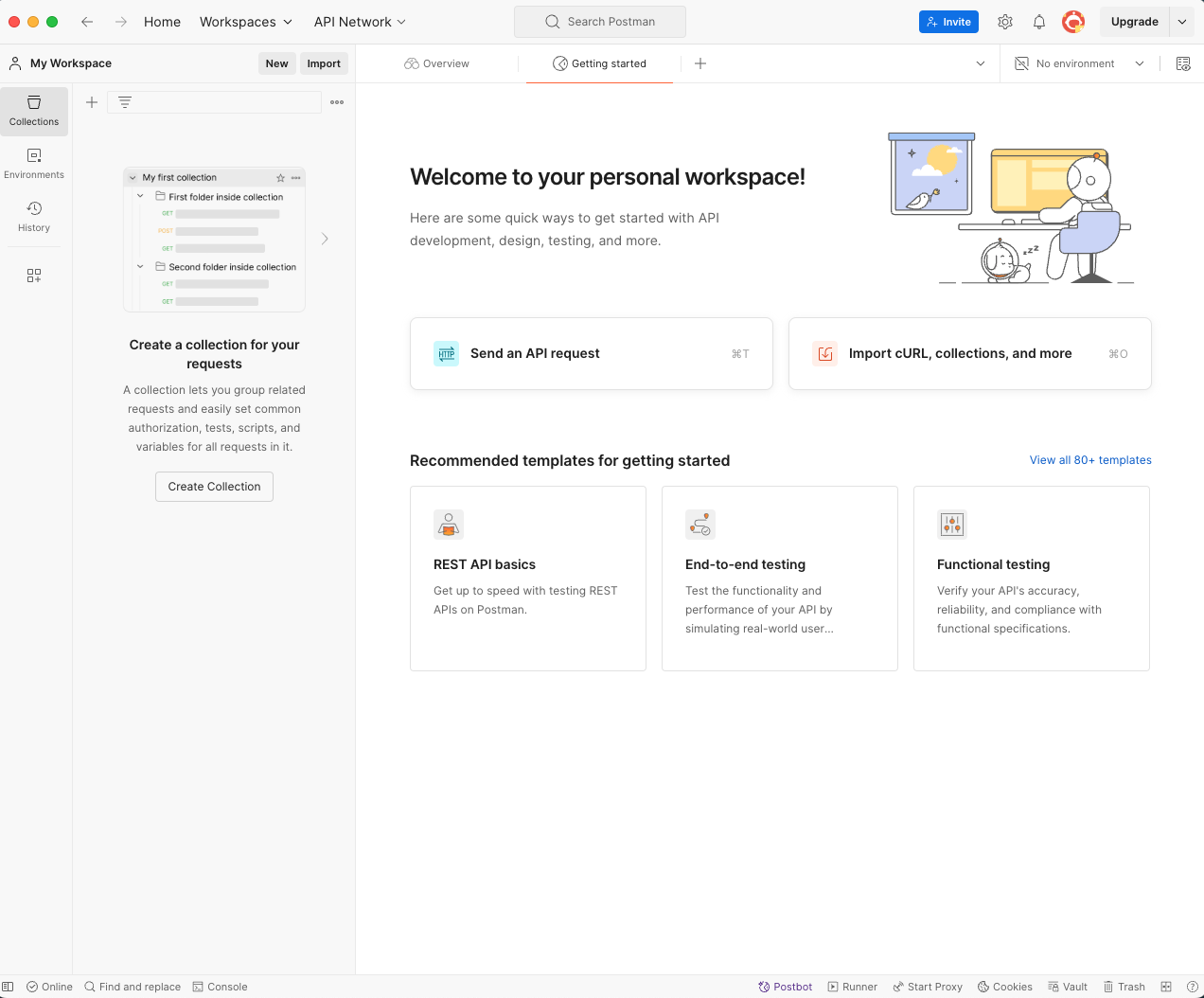Open the End-to-end testing template
Image resolution: width=1204 pixels, height=998 pixels.
[x=780, y=579]
